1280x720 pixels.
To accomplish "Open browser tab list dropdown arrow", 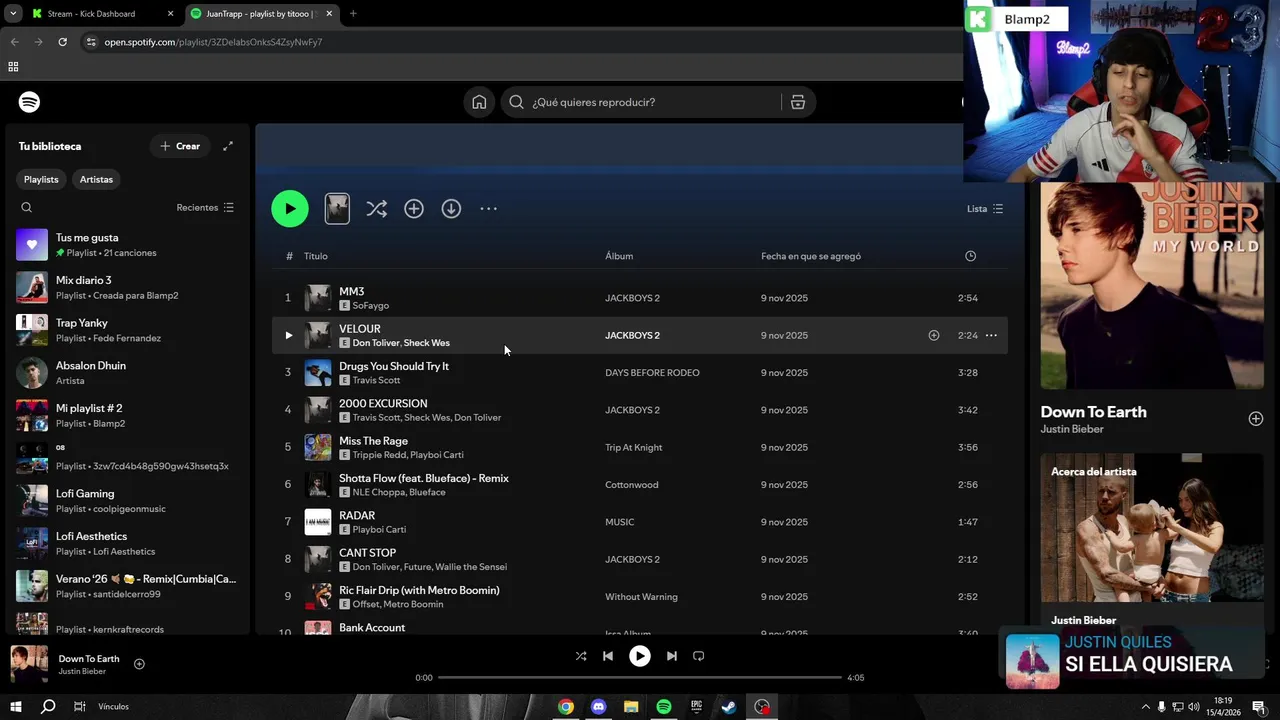I will pos(13,14).
